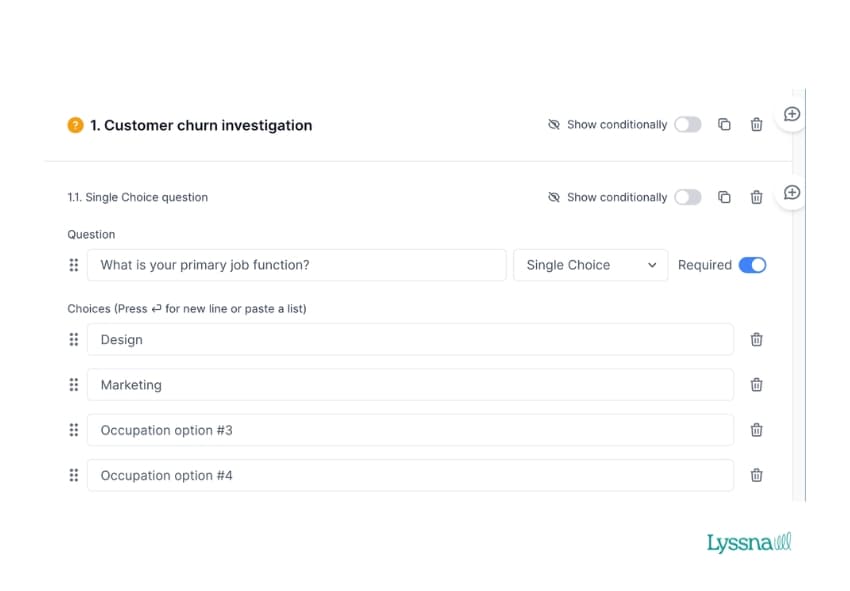The image size is (850, 591).
Task: Open the add-comment icon beside the section header
Action: tap(791, 114)
